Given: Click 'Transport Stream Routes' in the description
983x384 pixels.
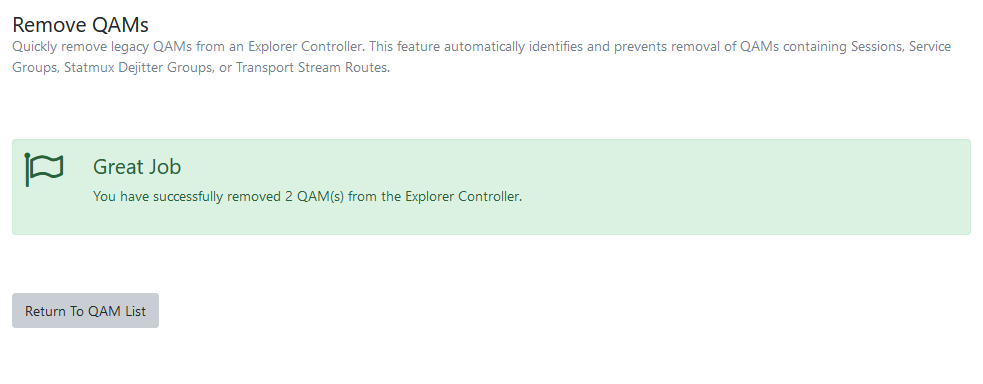Looking at the screenshot, I should coord(311,67).
